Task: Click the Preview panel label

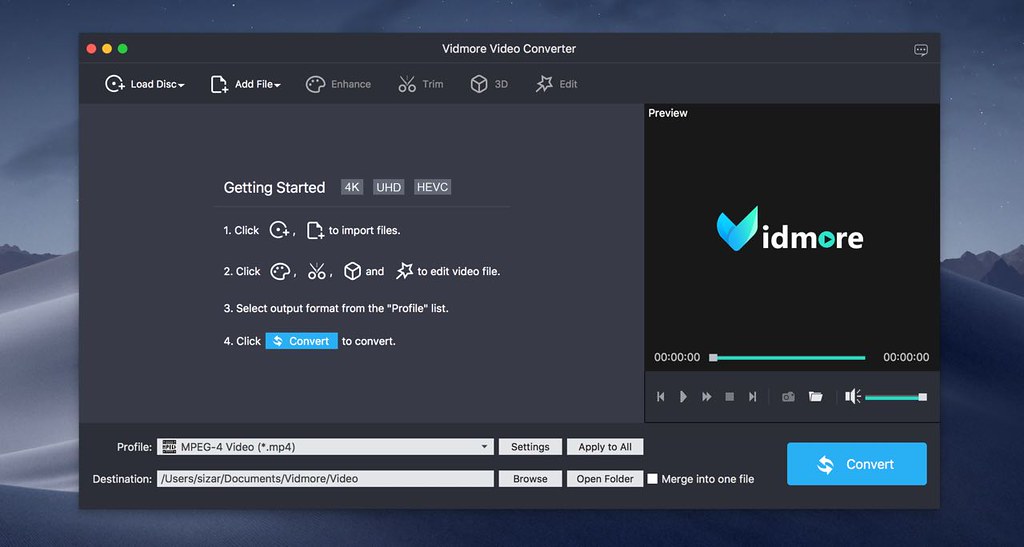Action: [667, 113]
